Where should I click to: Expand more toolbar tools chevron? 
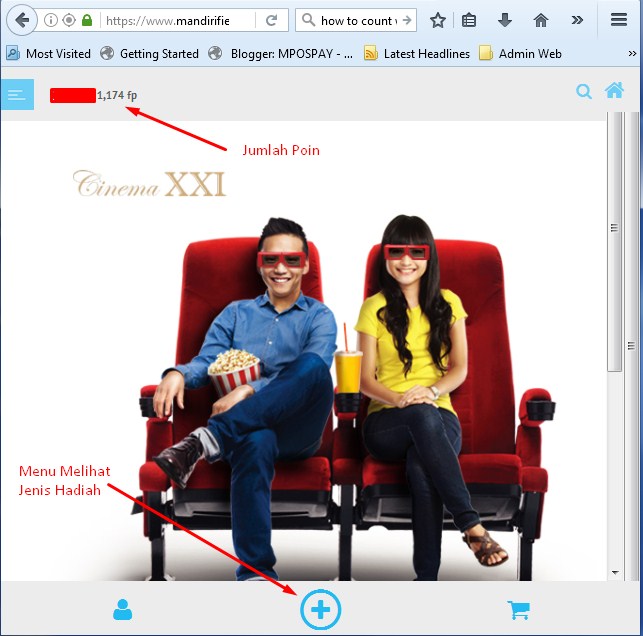[577, 20]
